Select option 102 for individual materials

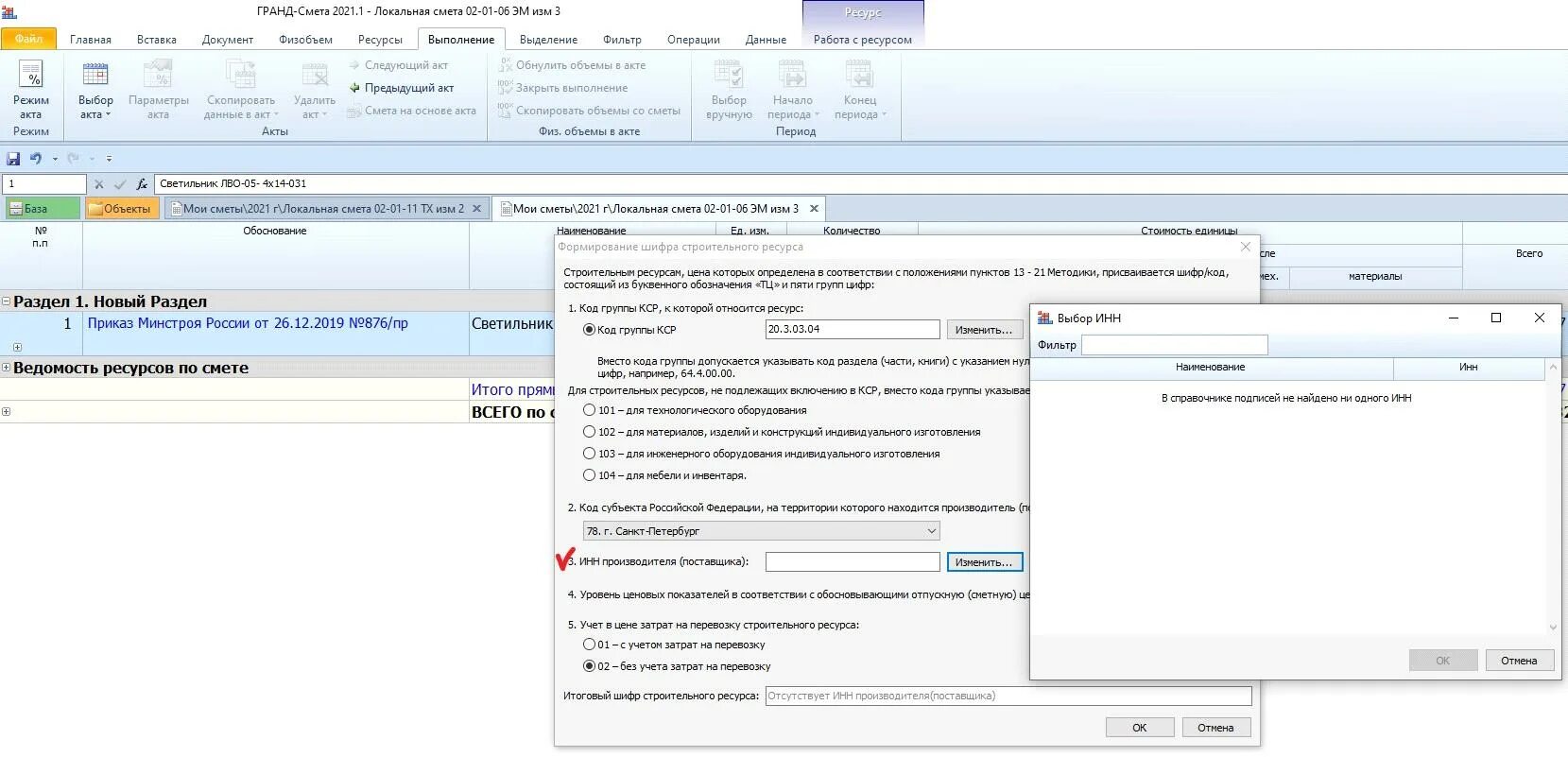[x=590, y=432]
